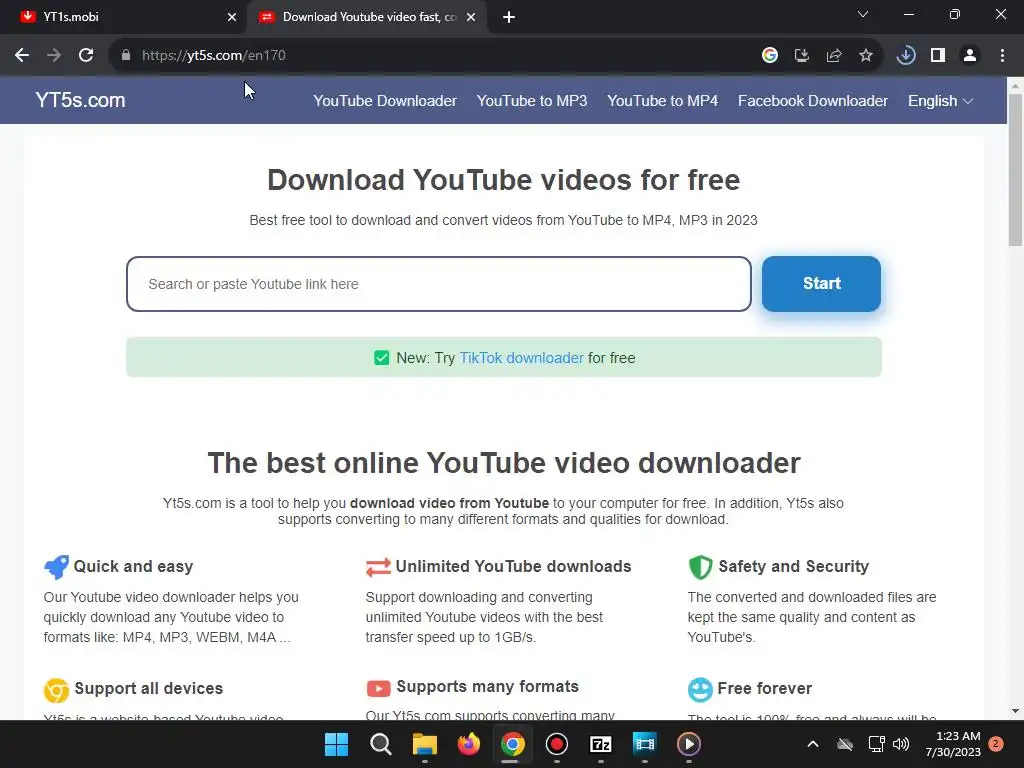Open the download manager extension icon
Viewport: 1024px width, 768px height.
(x=906, y=56)
